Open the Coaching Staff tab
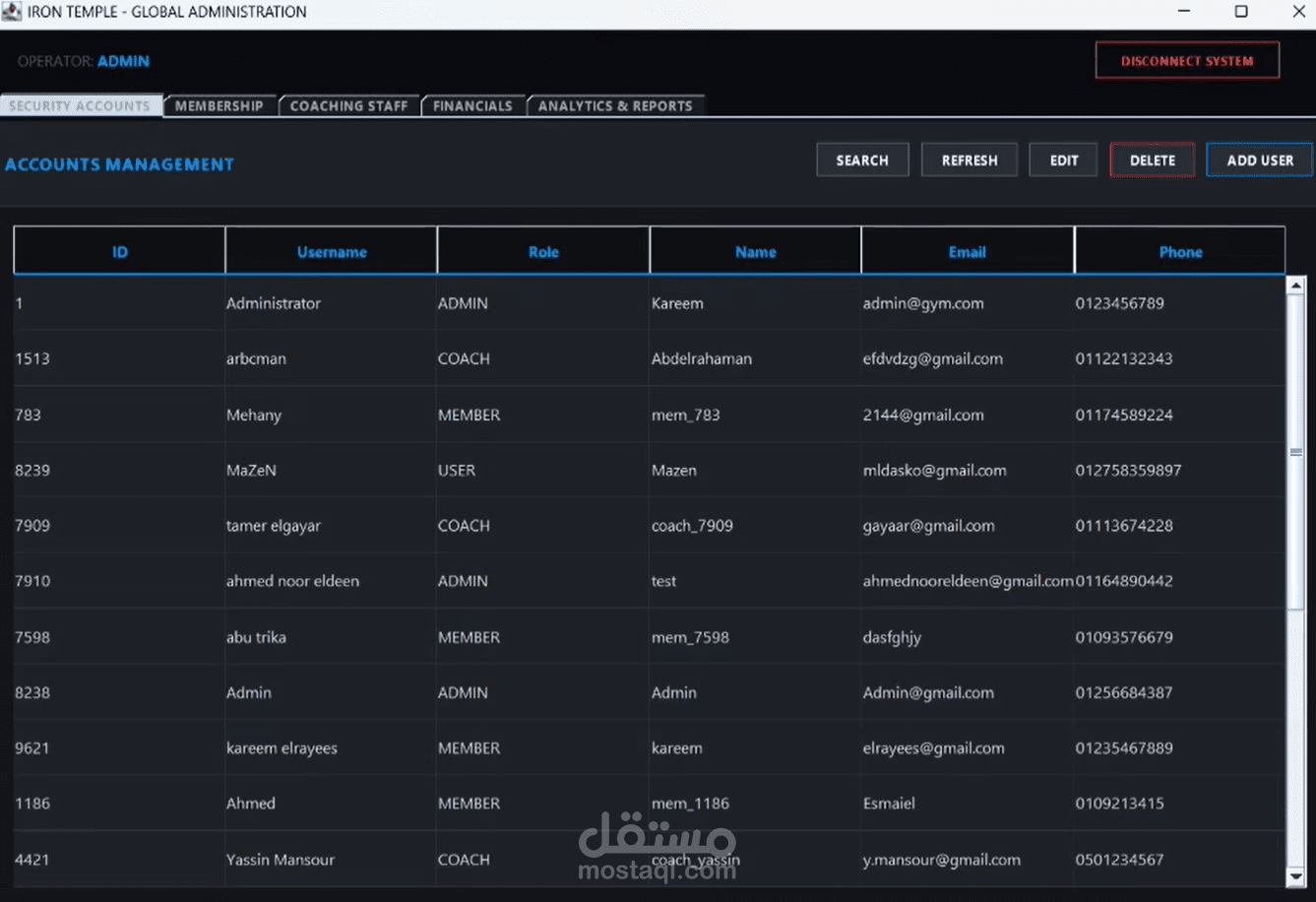The height and width of the screenshot is (902, 1316). click(x=348, y=105)
